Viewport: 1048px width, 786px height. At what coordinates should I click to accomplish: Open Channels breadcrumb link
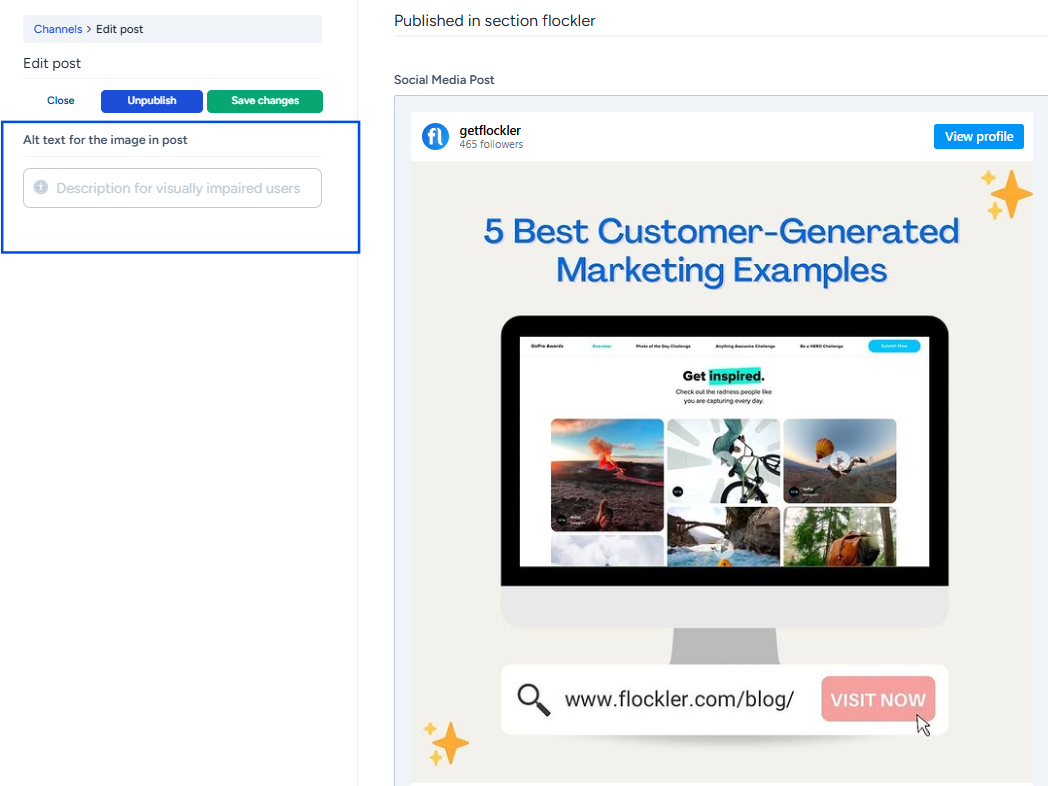click(x=57, y=29)
